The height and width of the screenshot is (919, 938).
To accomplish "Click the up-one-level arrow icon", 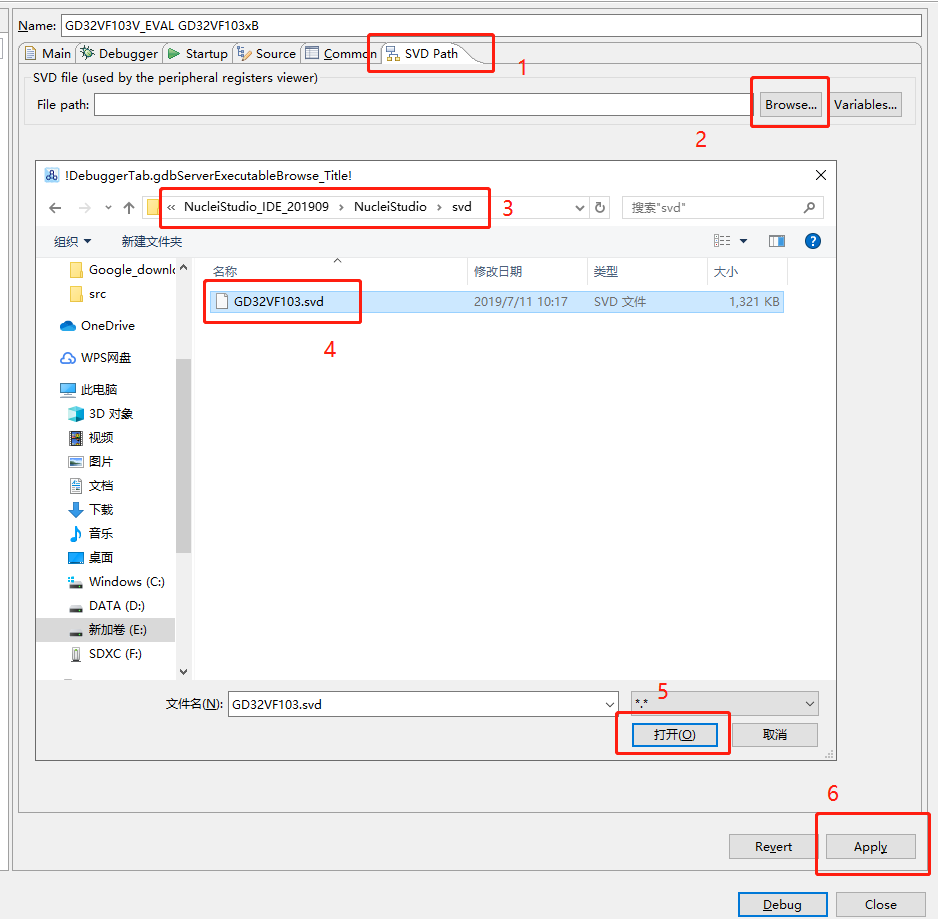I will pyautogui.click(x=129, y=208).
